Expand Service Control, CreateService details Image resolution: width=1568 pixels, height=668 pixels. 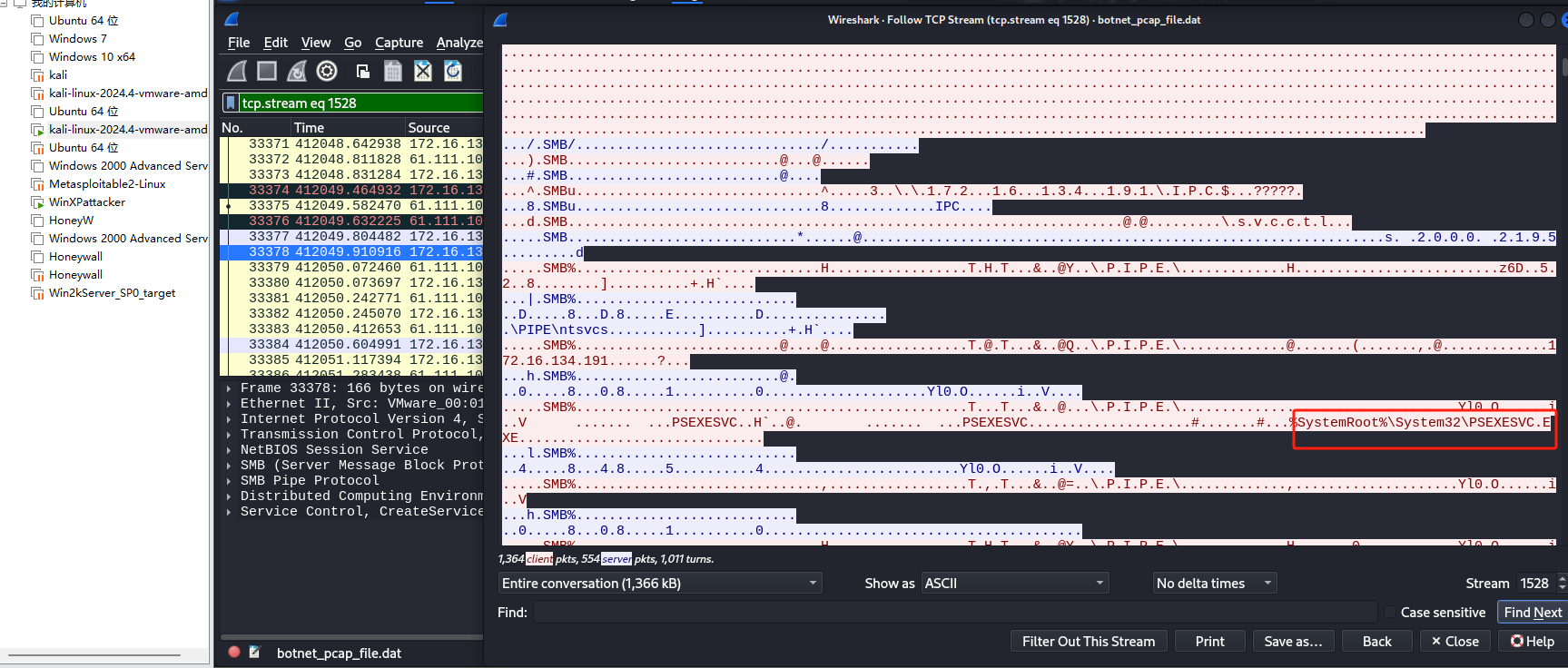[x=228, y=511]
